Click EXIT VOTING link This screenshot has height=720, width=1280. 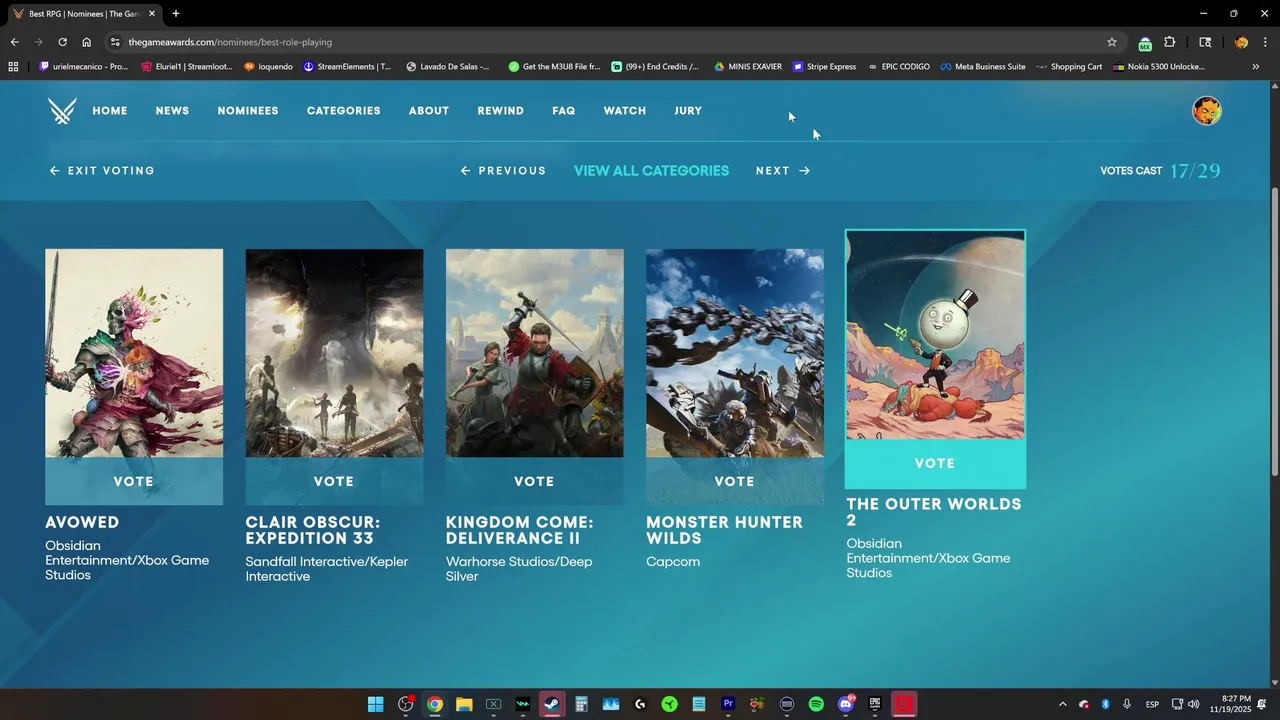pos(102,171)
